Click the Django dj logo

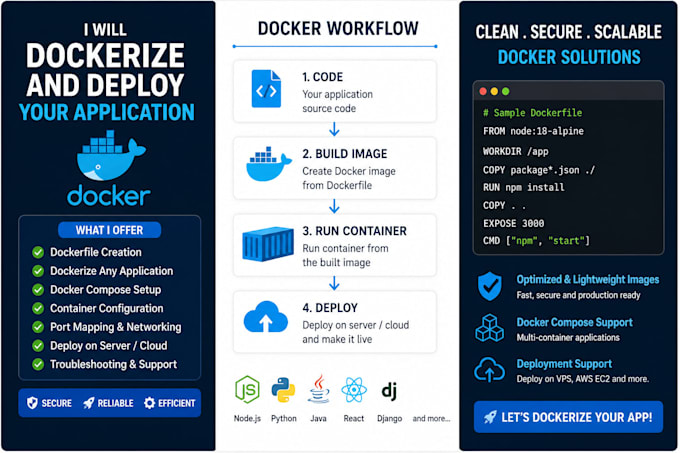[389, 391]
